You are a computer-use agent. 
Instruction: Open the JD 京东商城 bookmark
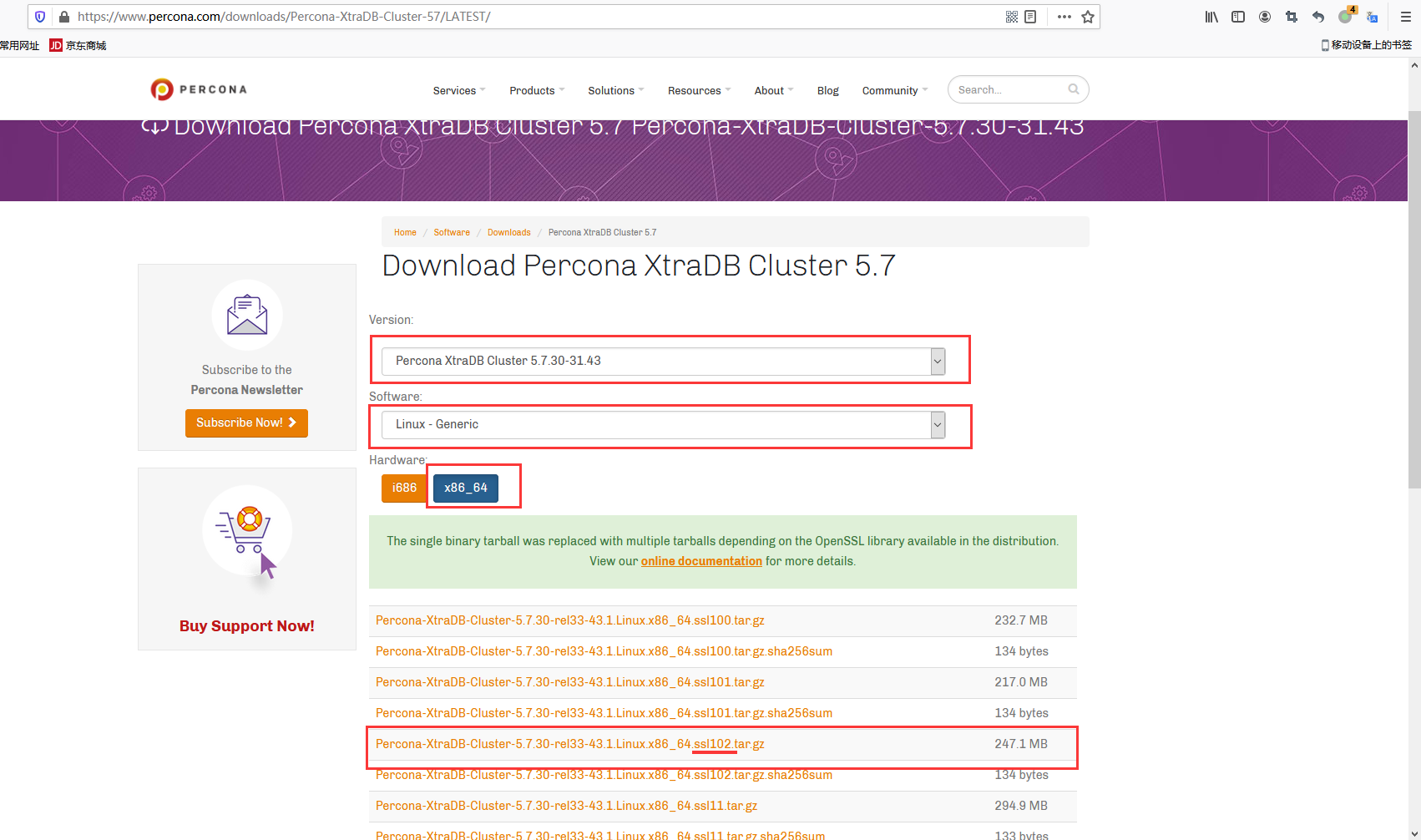78,45
